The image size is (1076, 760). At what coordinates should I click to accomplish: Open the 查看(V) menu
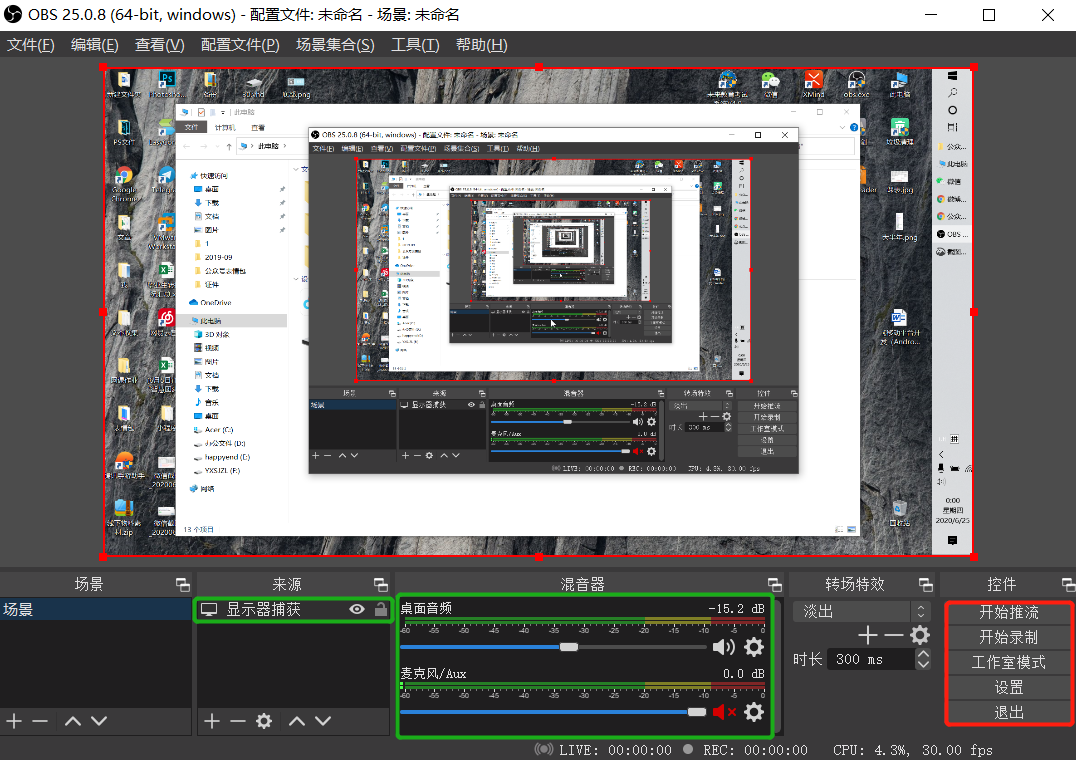[159, 45]
